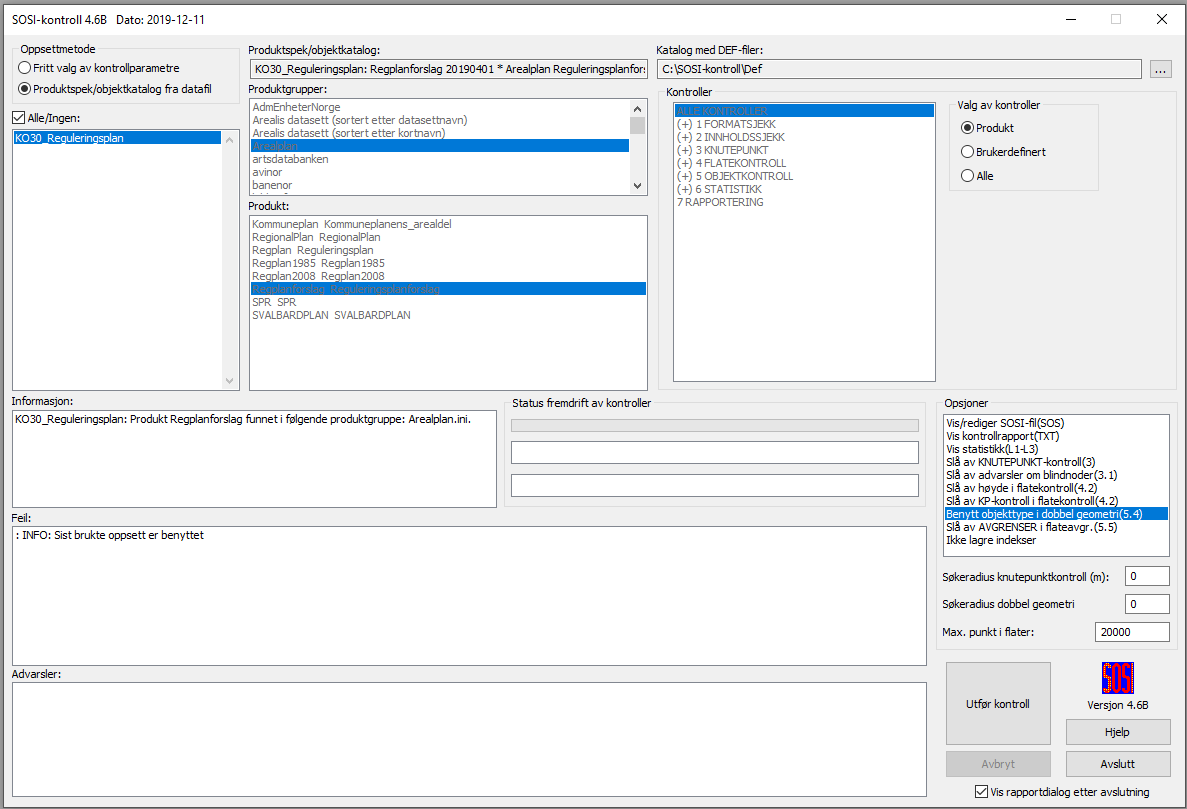The image size is (1187, 809).
Task: Click the browse button for DEF catalog
Action: pyautogui.click(x=1160, y=69)
